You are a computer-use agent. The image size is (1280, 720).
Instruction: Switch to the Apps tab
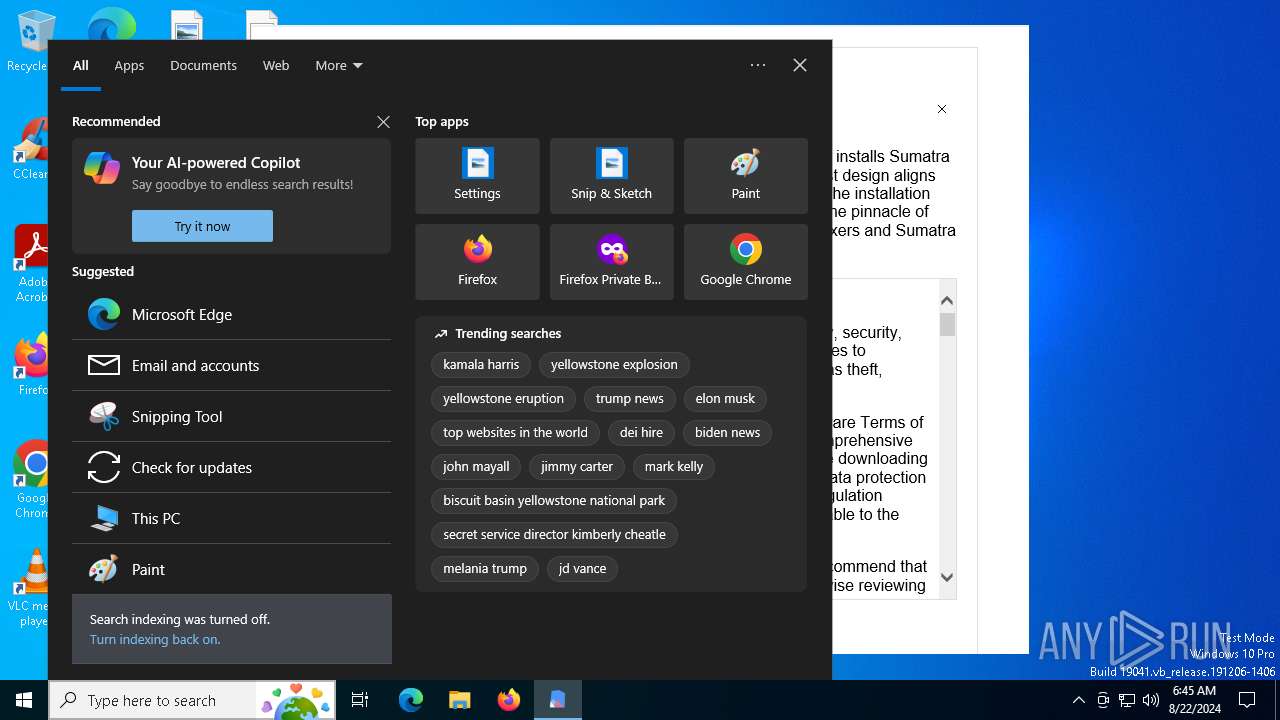(129, 65)
